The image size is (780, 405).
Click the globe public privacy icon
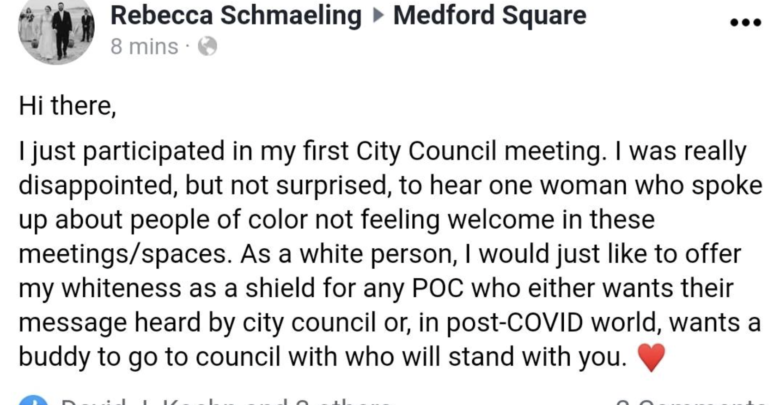207,46
